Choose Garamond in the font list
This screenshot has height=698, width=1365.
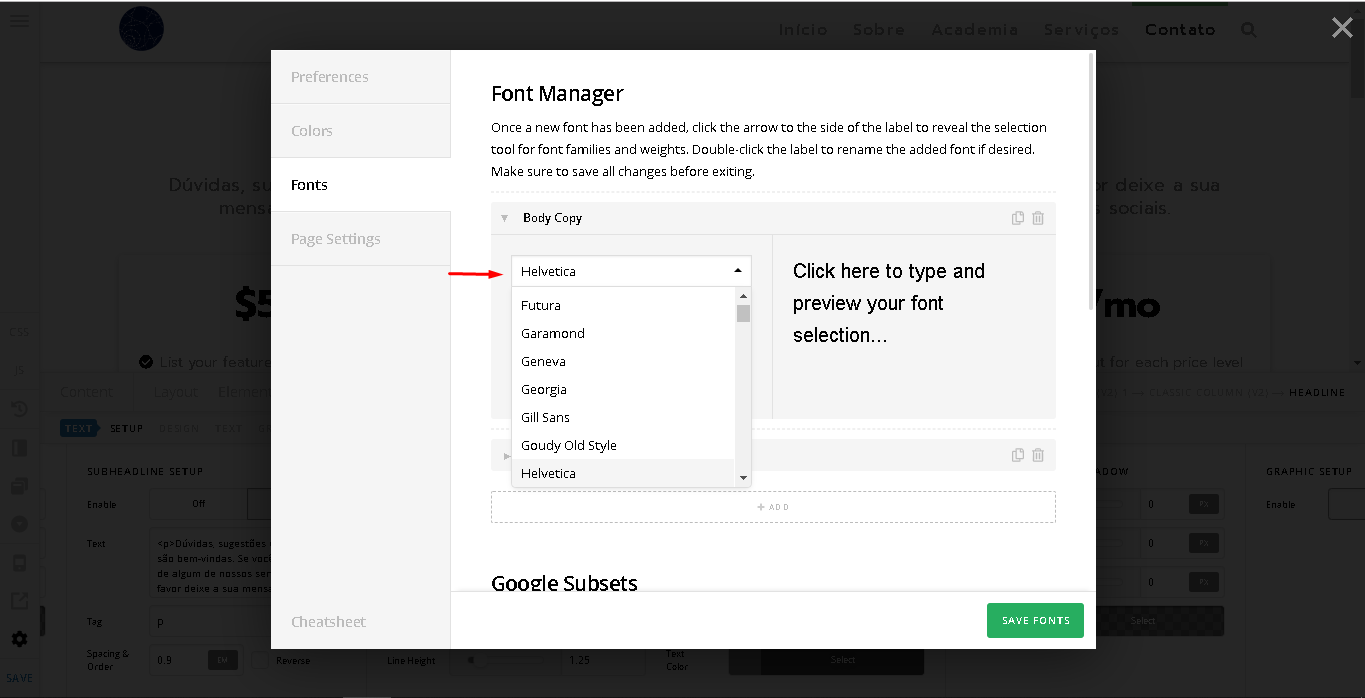click(623, 333)
